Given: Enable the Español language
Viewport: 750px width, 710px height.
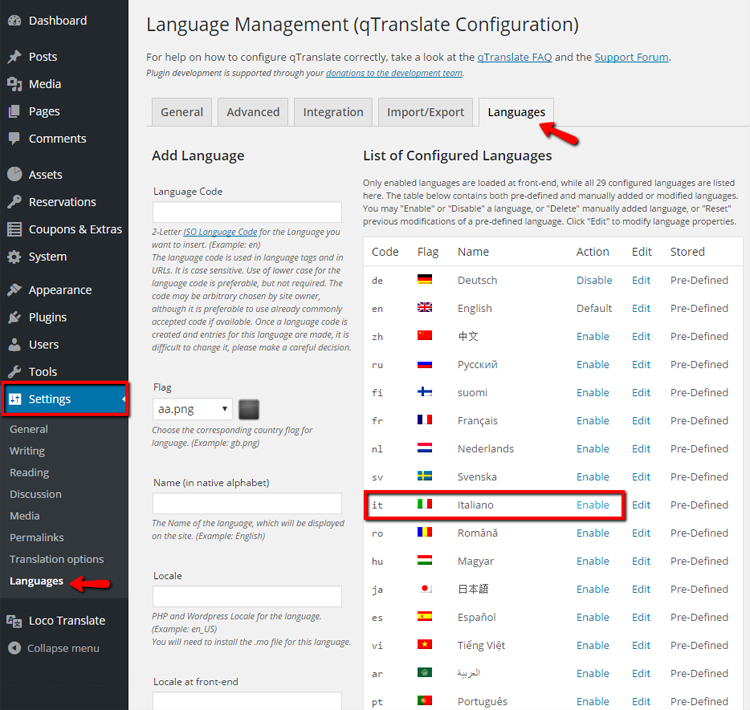Looking at the screenshot, I should [593, 617].
